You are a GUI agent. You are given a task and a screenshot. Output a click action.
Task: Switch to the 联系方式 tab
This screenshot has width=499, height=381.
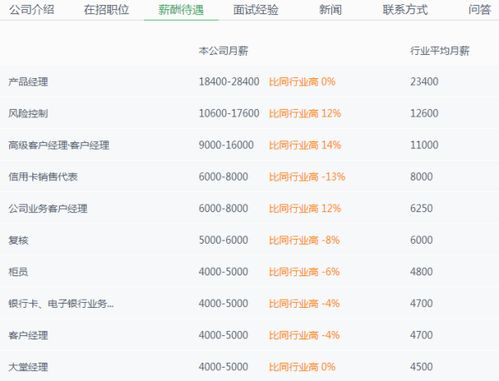(x=405, y=10)
